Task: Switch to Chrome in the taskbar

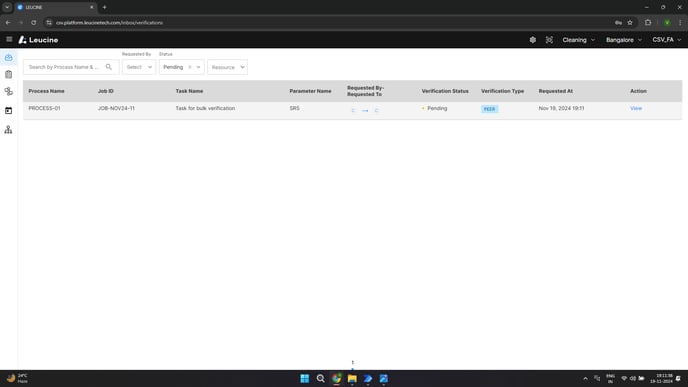Action: (337, 378)
